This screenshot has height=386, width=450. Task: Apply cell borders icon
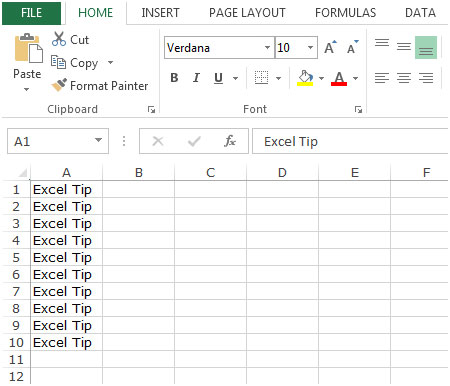261,78
